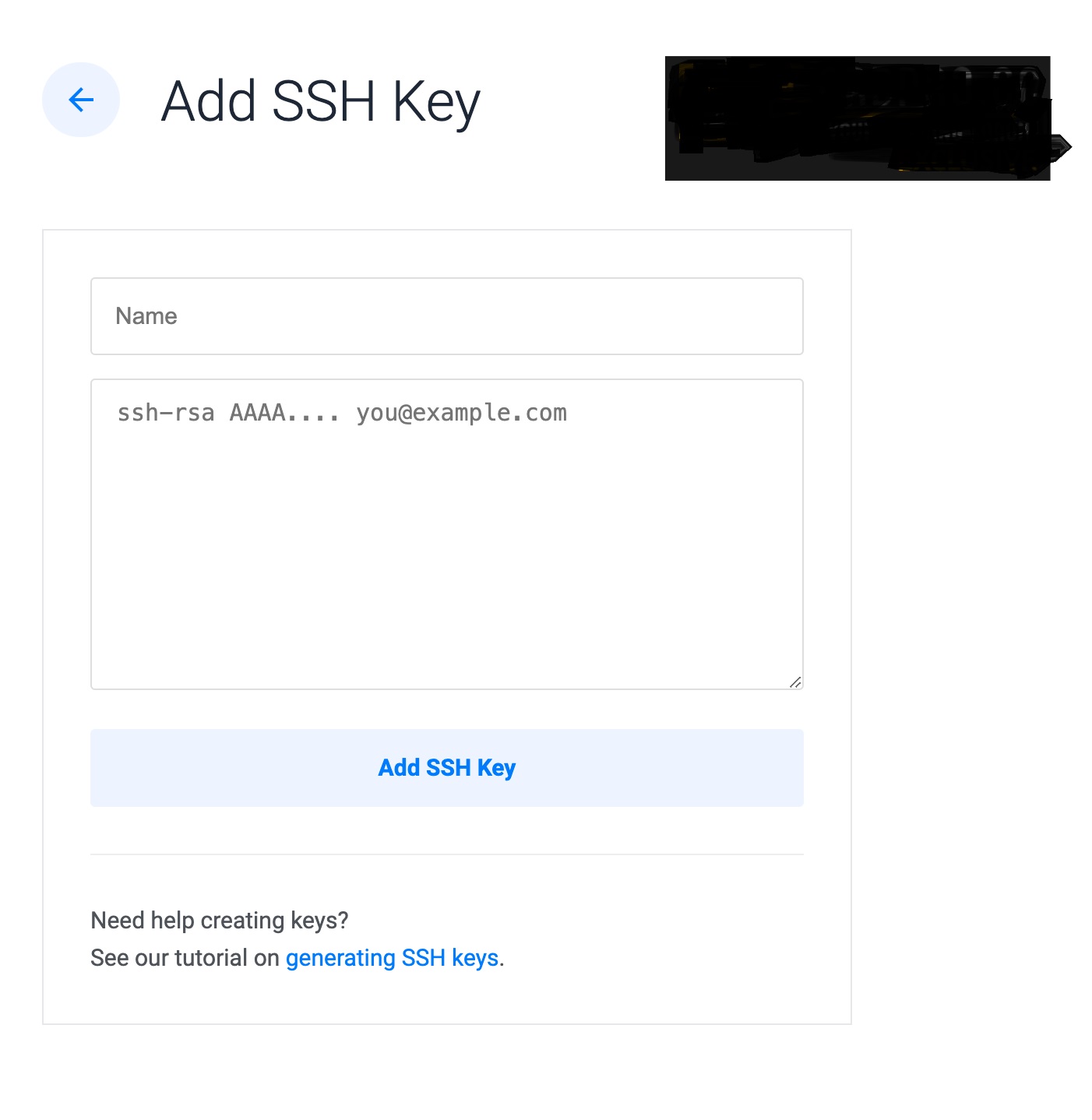1092x1120 pixels.
Task: Click the "Need help creating keys?" text
Action: (220, 921)
